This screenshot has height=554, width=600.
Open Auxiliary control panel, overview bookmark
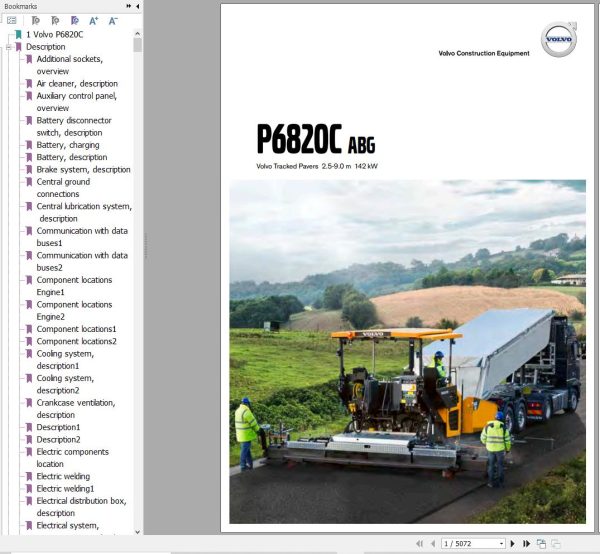(77, 102)
